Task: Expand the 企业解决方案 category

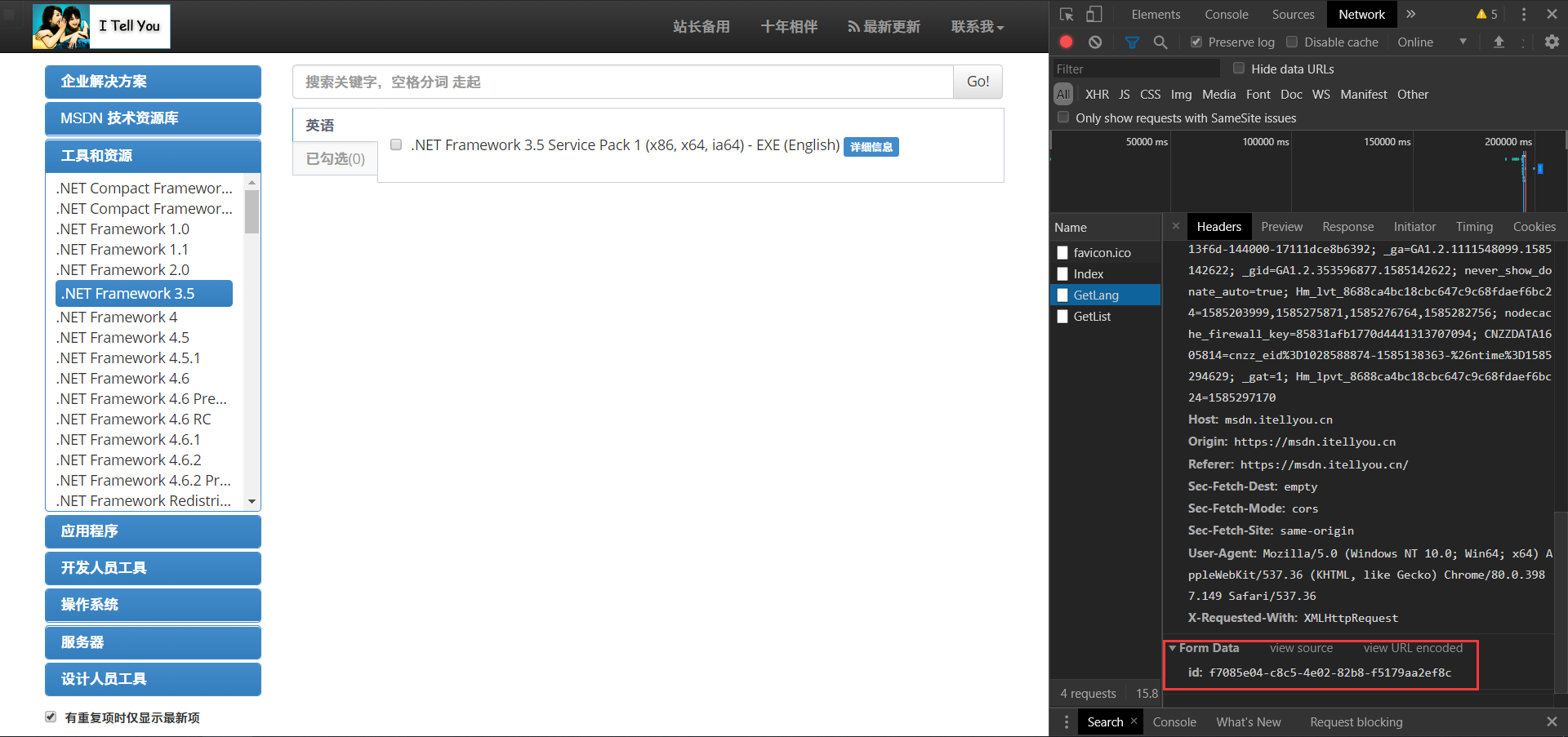Action: click(x=153, y=82)
